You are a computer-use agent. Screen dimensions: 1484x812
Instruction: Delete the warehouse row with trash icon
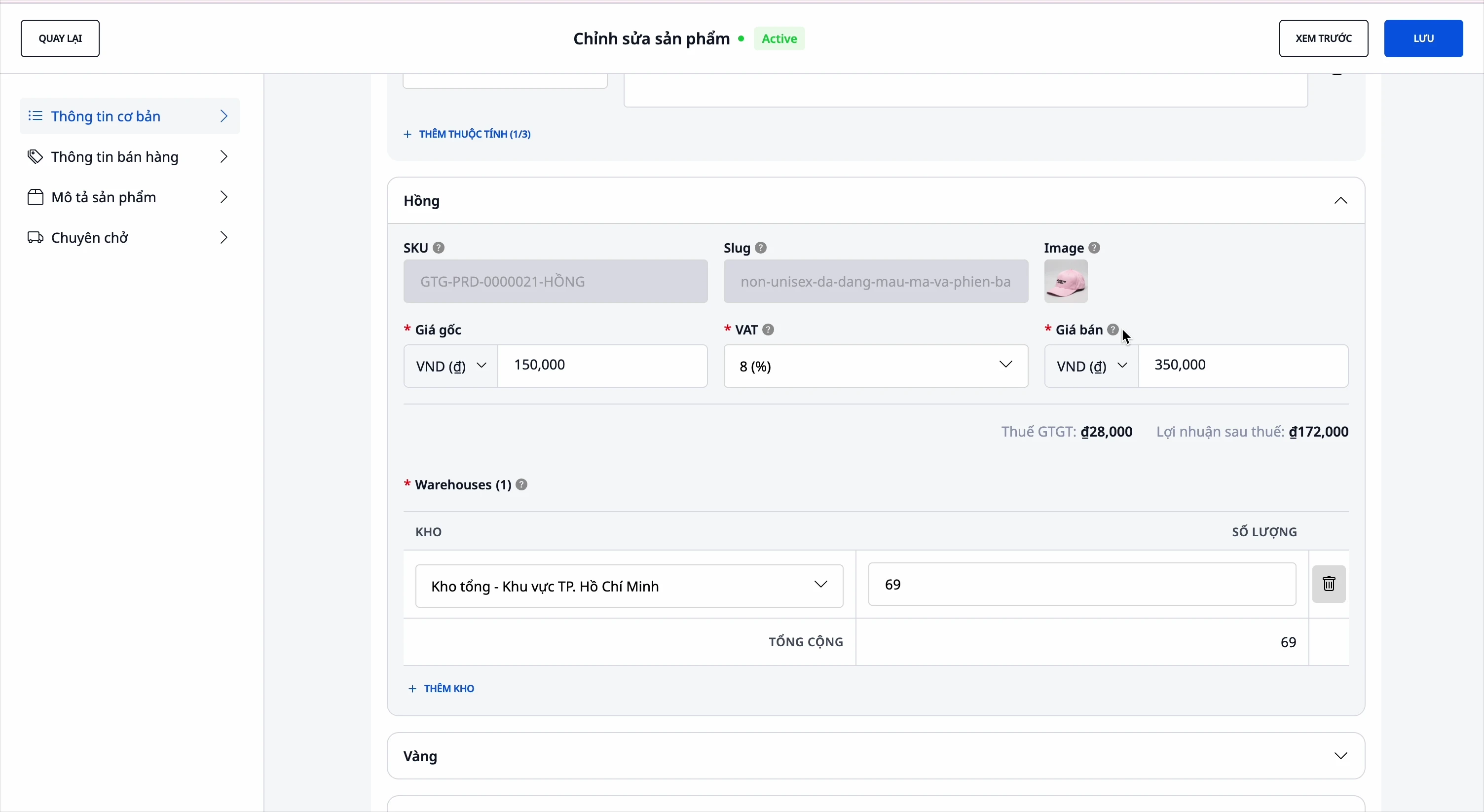click(1329, 585)
